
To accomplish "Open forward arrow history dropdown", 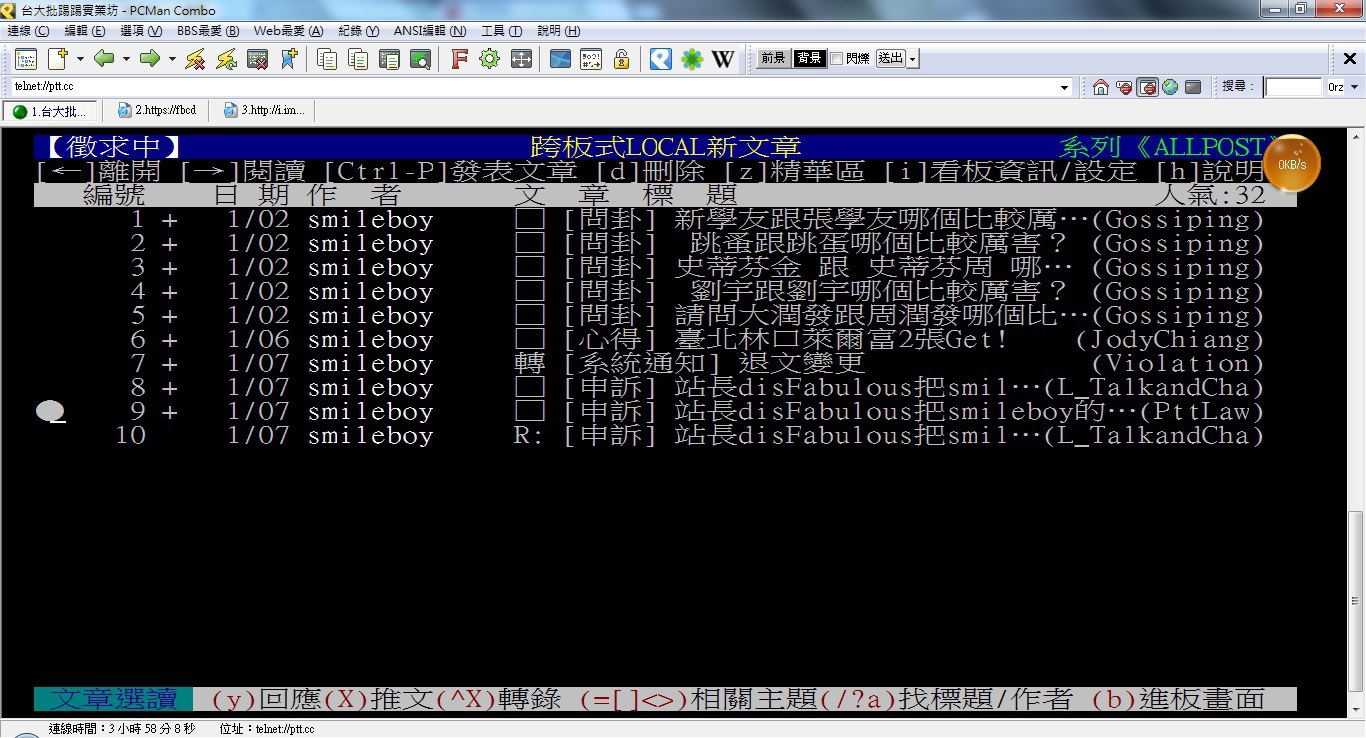I will pos(172,59).
